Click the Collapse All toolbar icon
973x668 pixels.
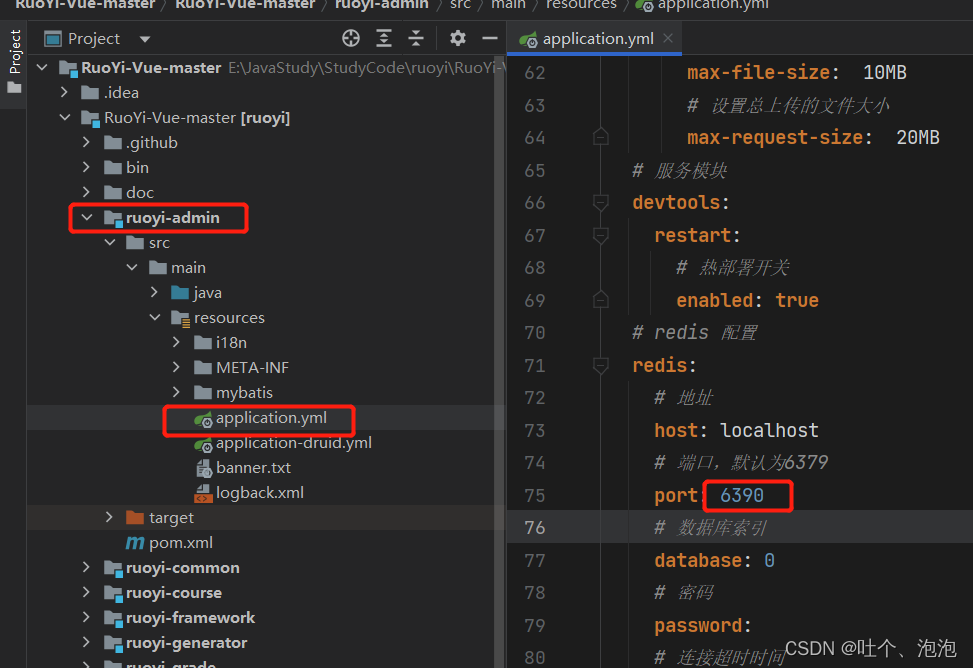(x=416, y=38)
